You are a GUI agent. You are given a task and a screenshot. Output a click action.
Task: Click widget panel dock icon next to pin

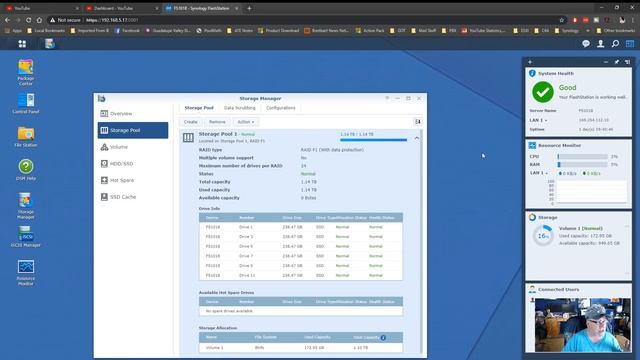[x=627, y=62]
